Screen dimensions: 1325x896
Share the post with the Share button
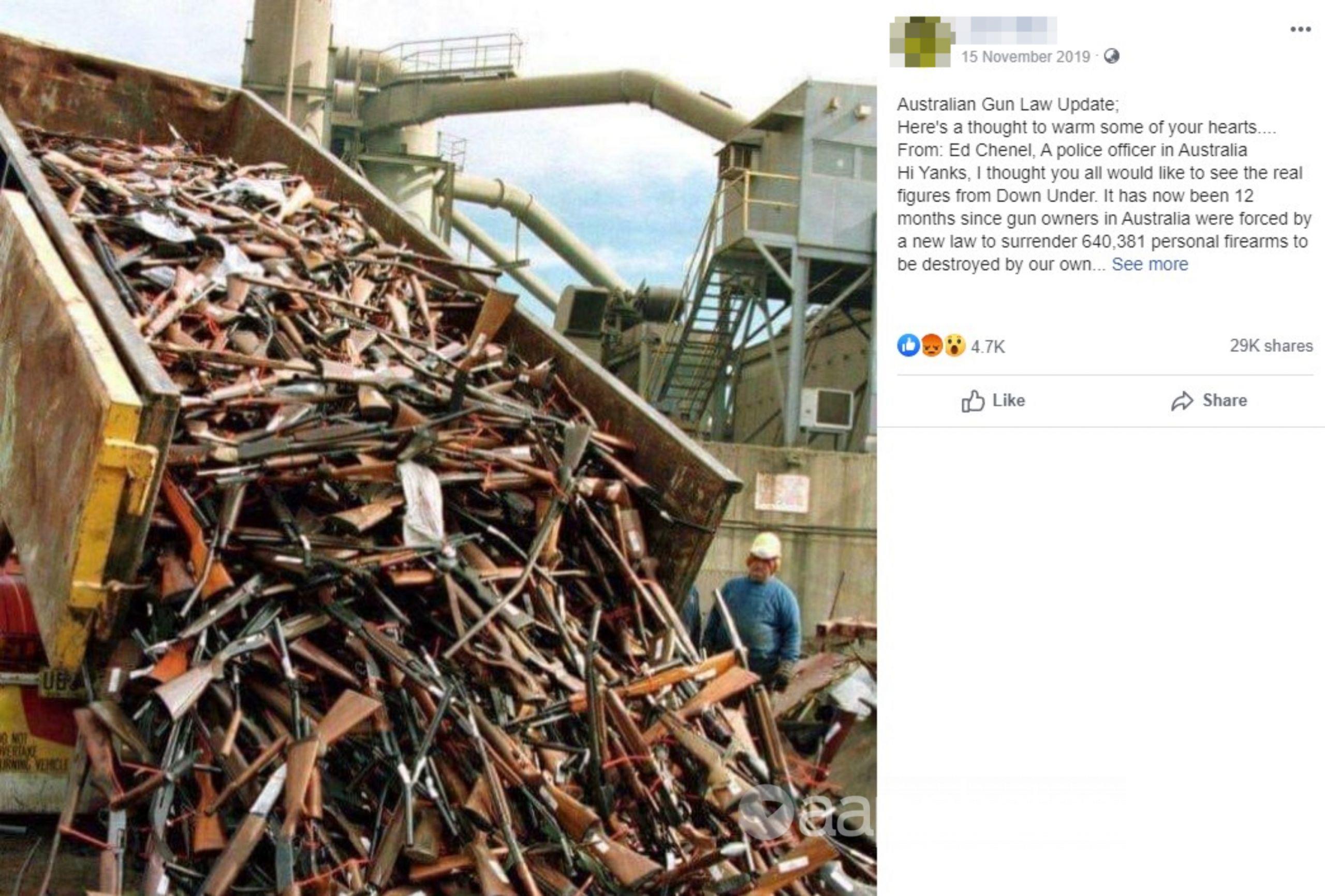coord(1209,400)
